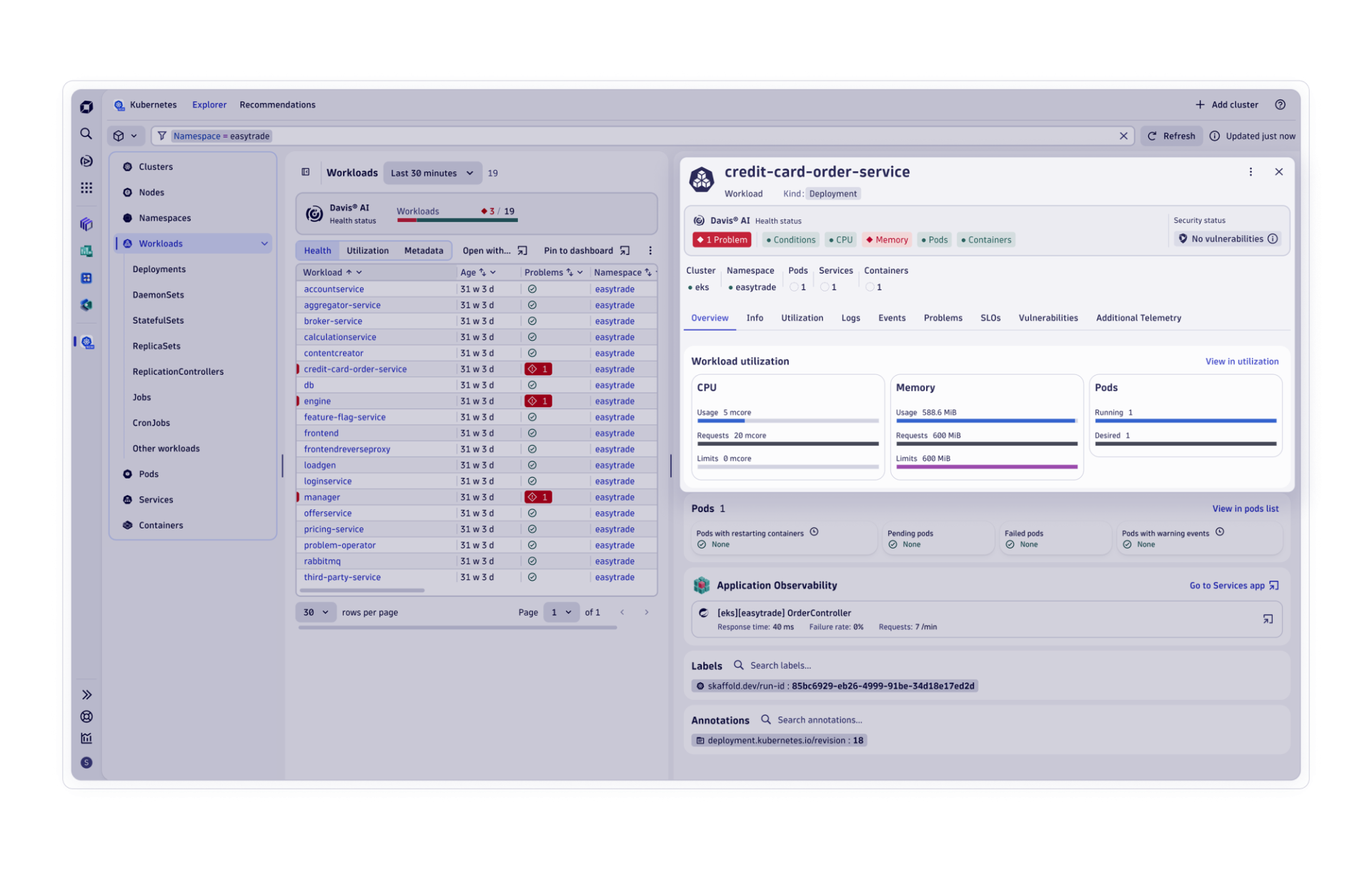Open the Workload column header chevron
This screenshot has height=870, width=1372.
click(359, 272)
